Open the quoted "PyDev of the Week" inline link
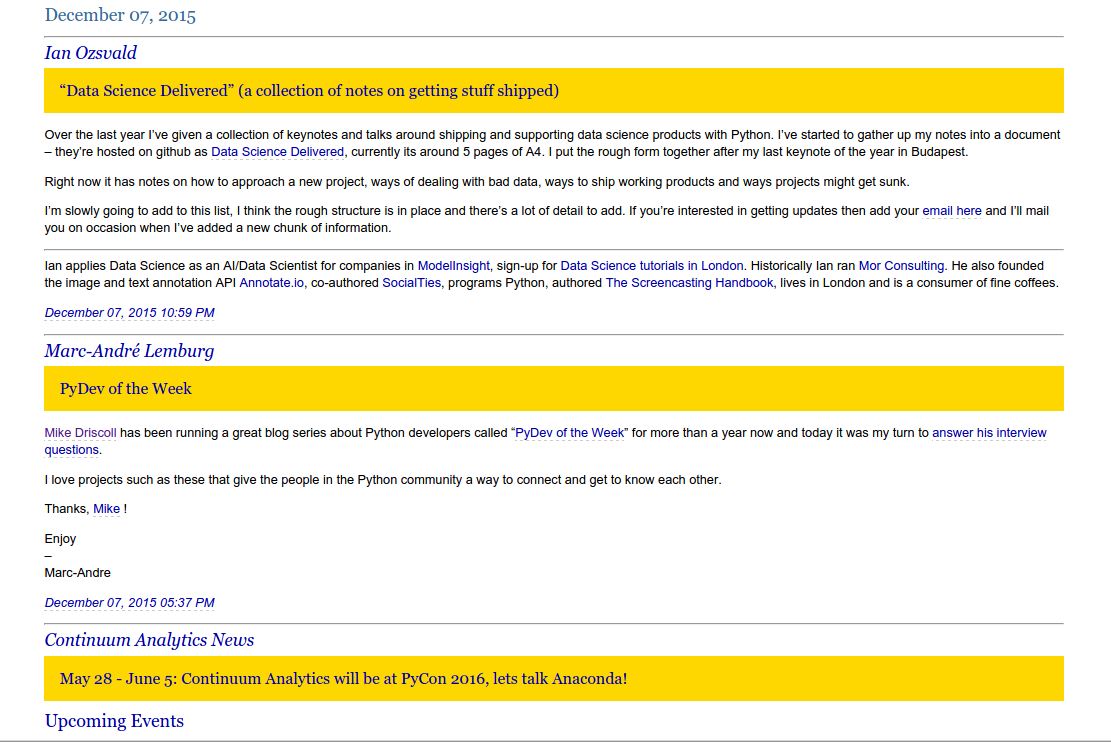This screenshot has width=1111, height=742. pyautogui.click(x=570, y=433)
